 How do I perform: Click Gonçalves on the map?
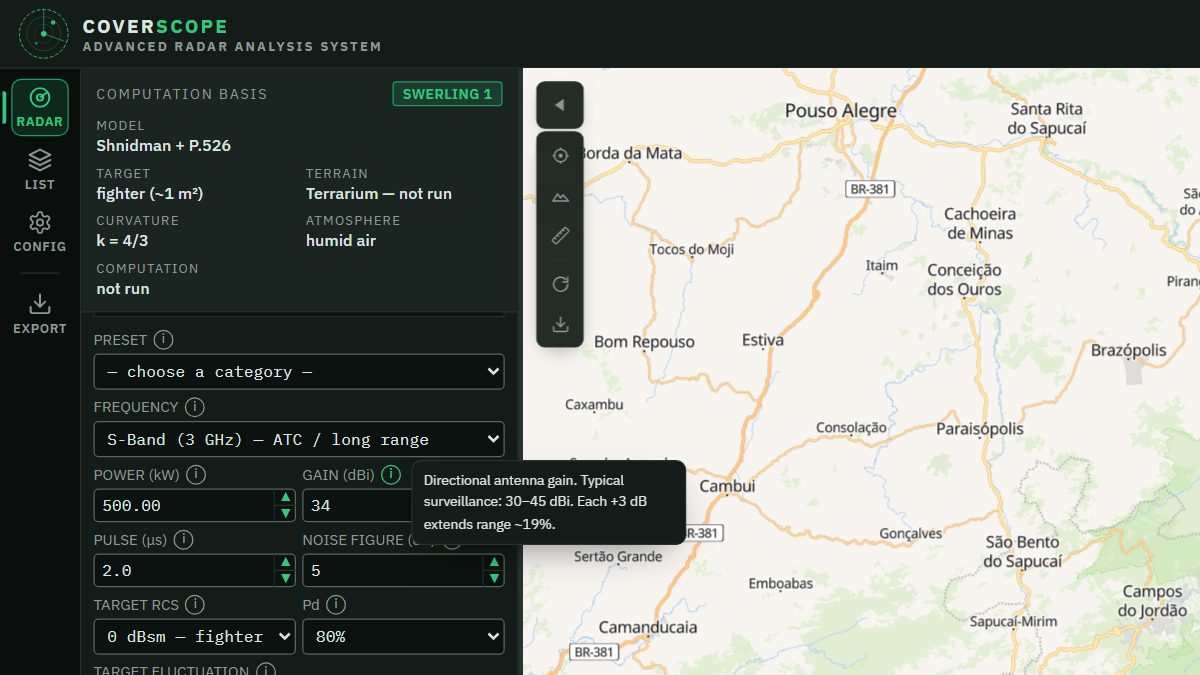(x=911, y=534)
